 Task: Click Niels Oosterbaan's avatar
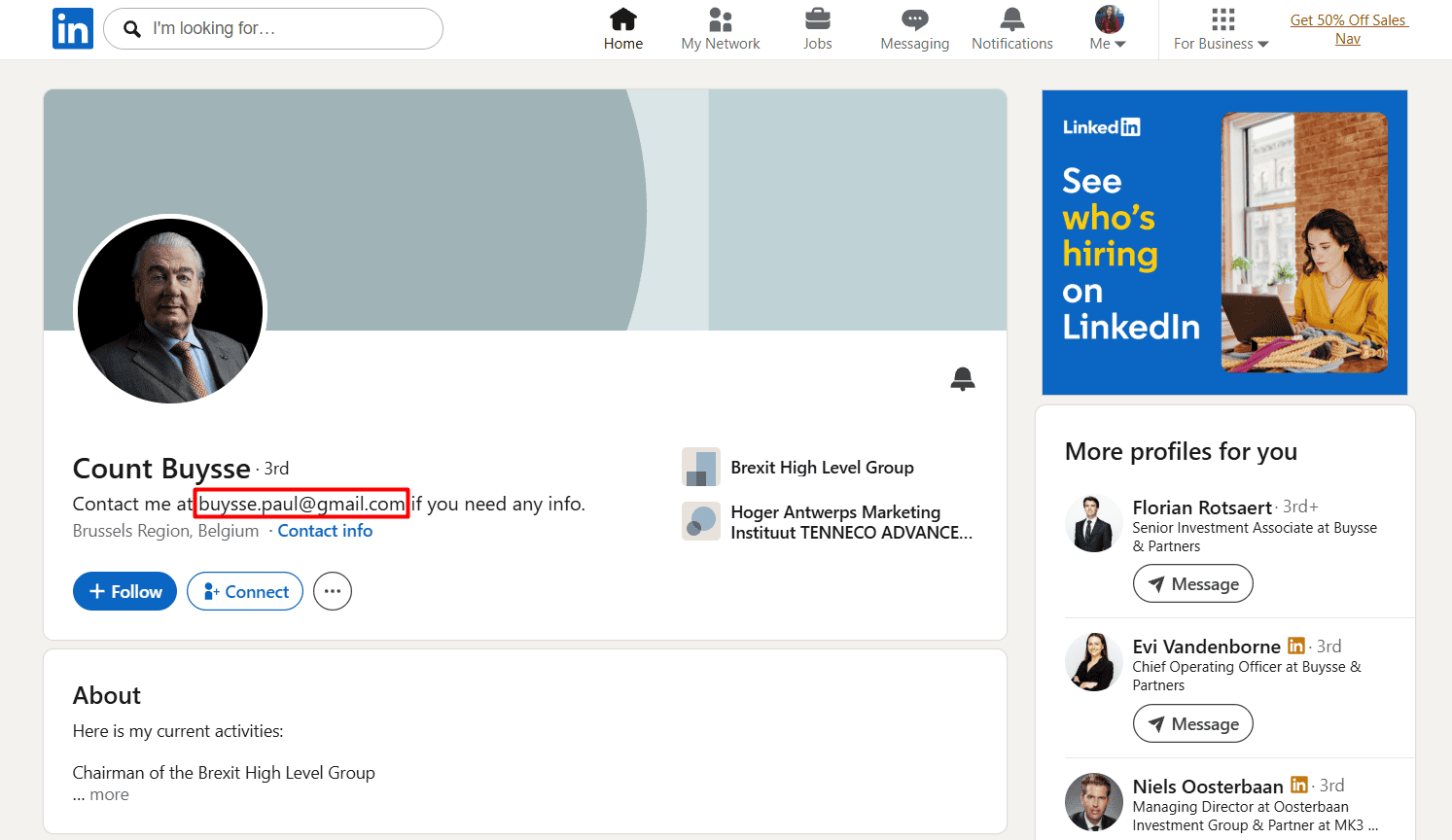coord(1093,802)
